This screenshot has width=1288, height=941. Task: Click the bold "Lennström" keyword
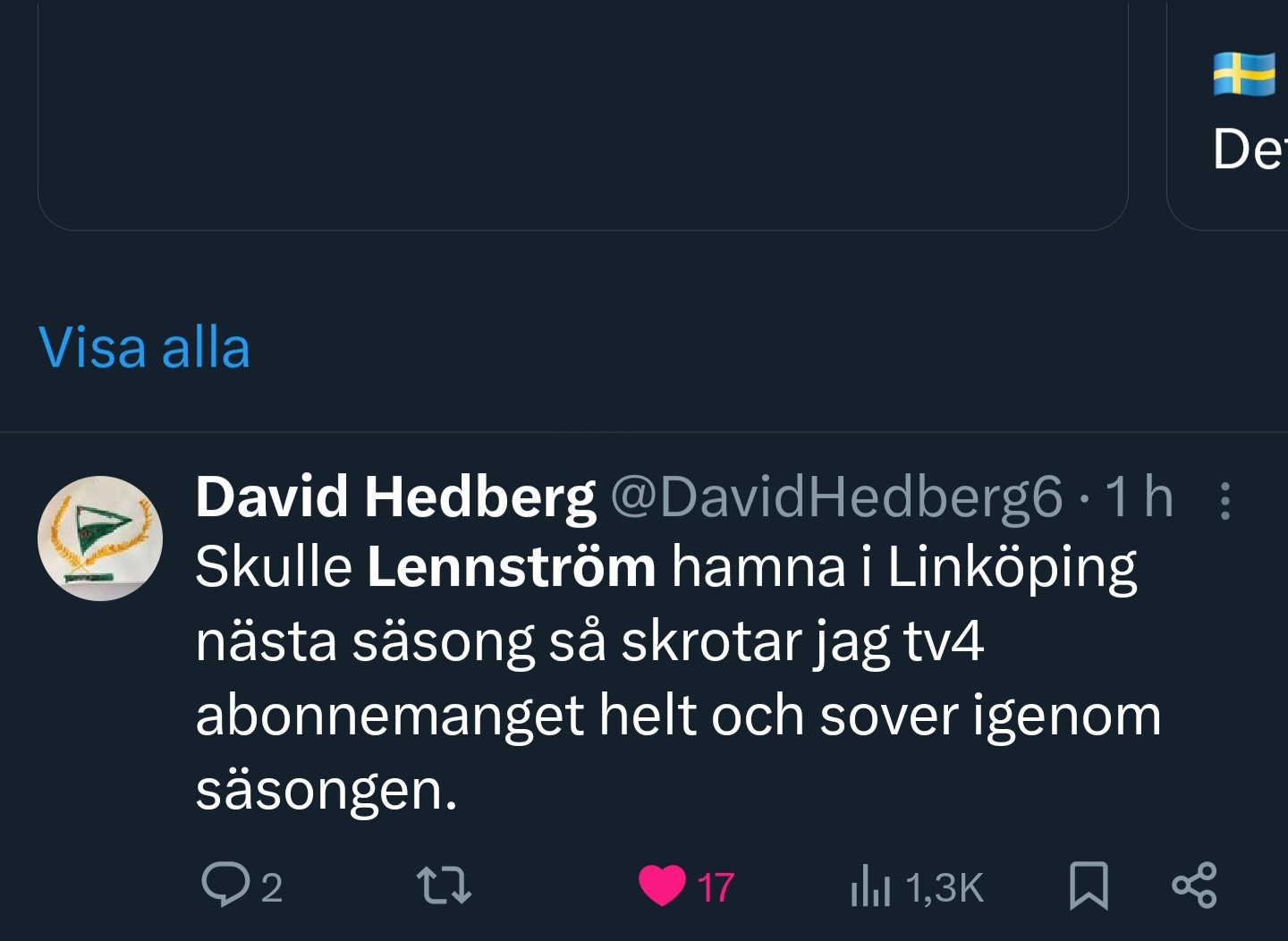511,567
